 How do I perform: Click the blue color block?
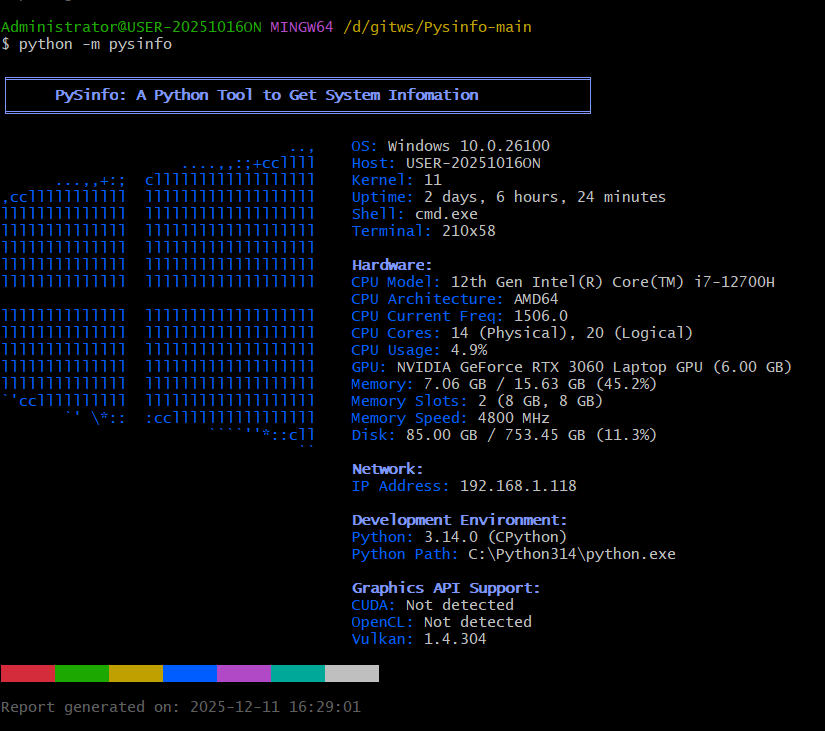(190, 673)
